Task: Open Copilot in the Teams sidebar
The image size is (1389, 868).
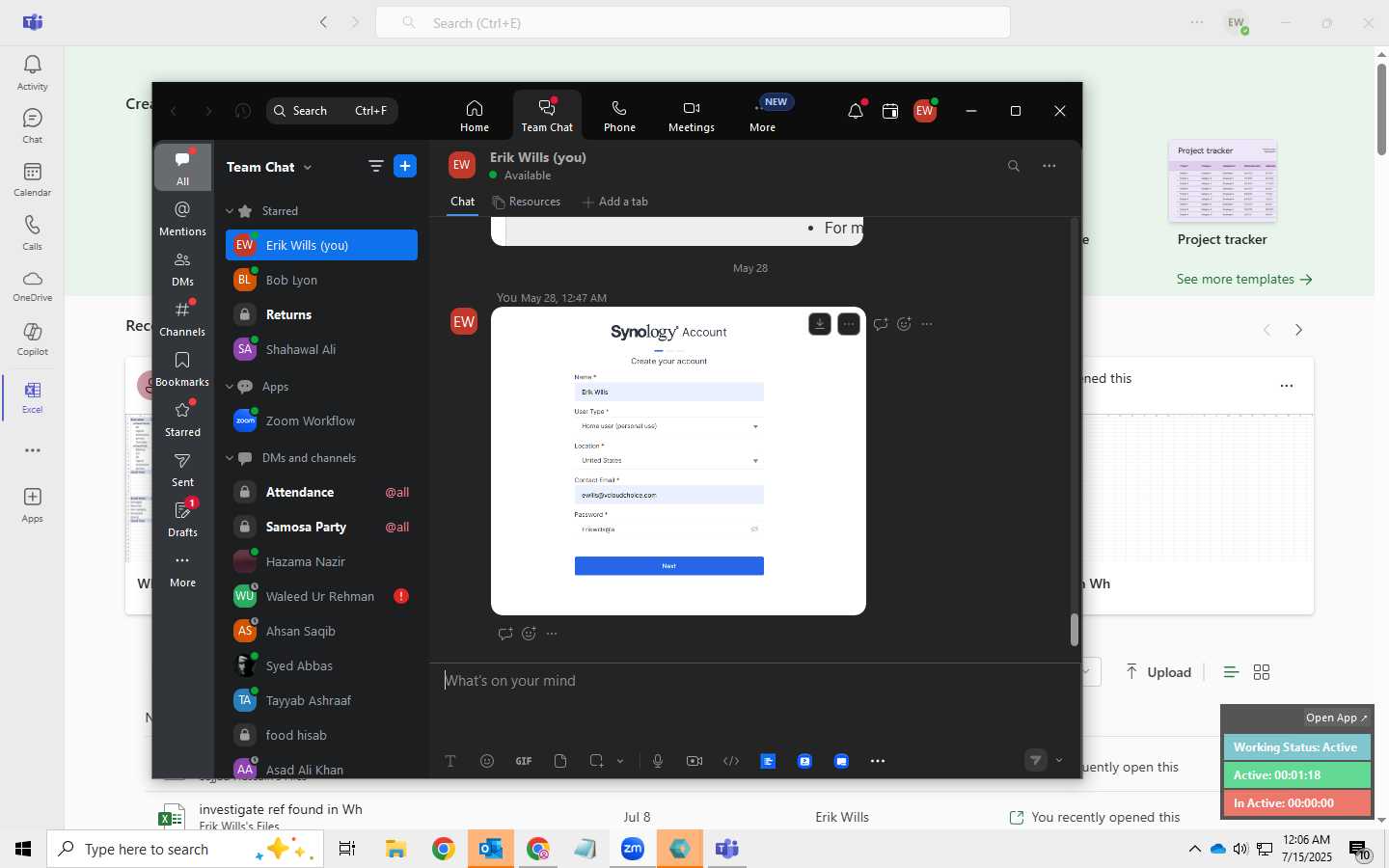Action: pos(32,339)
